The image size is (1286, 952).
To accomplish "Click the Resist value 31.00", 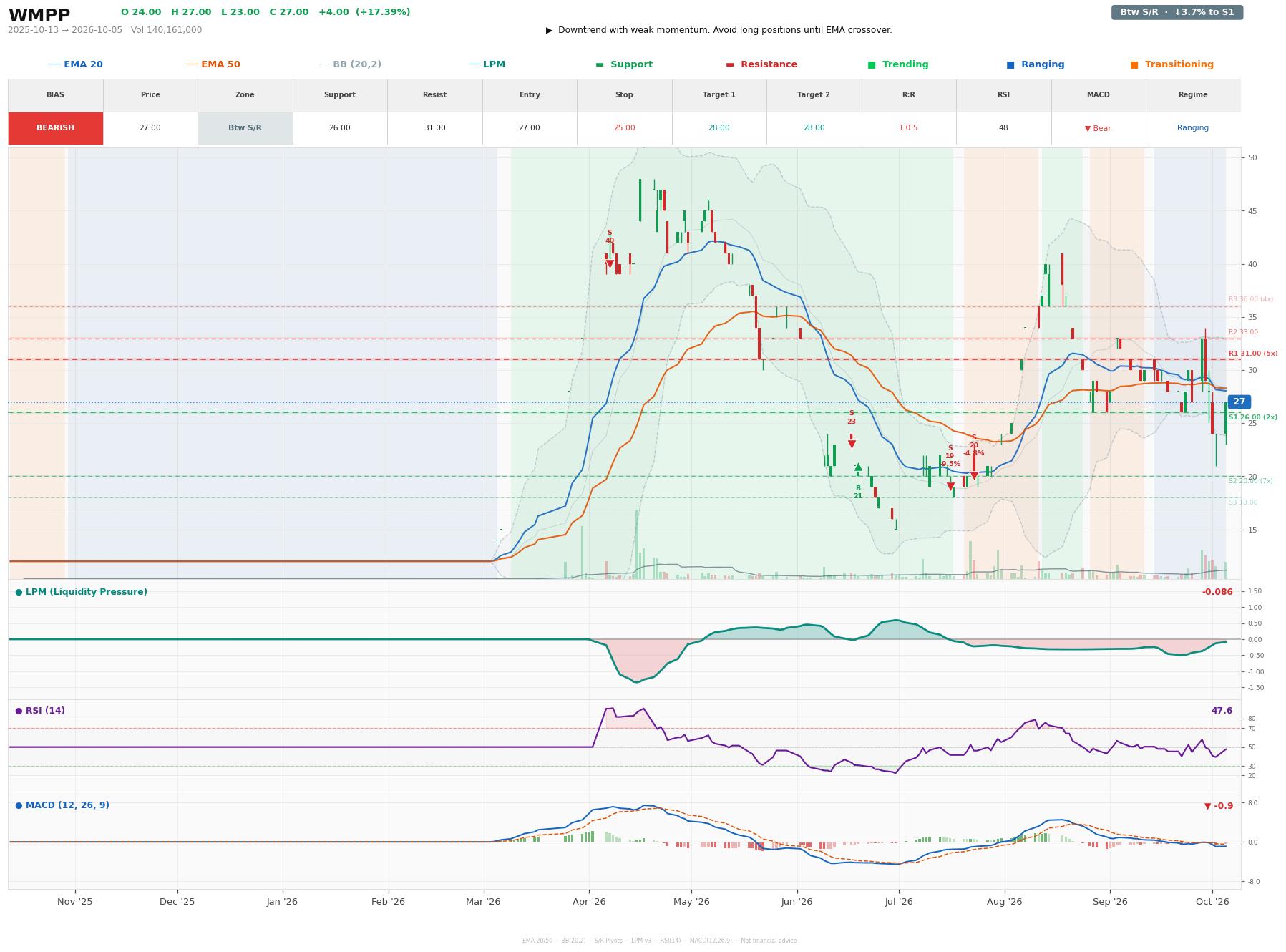I will tap(434, 128).
